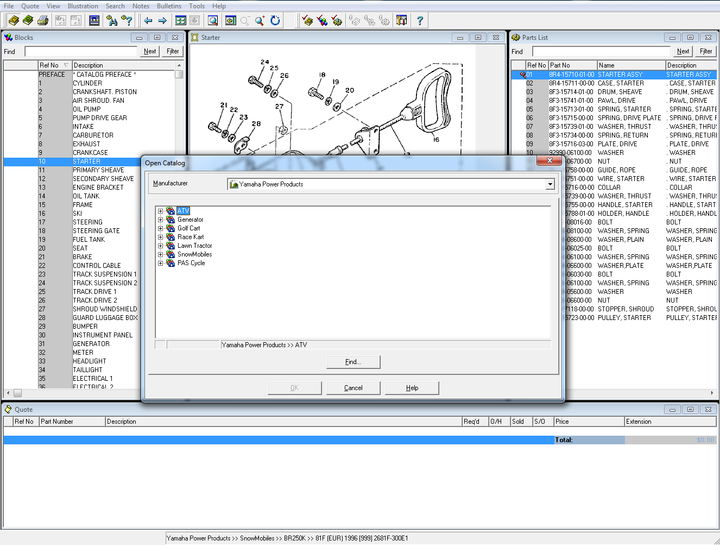720x545 pixels.
Task: Select PRIMARY SHEAVE in Blocks list
Action: pos(98,170)
